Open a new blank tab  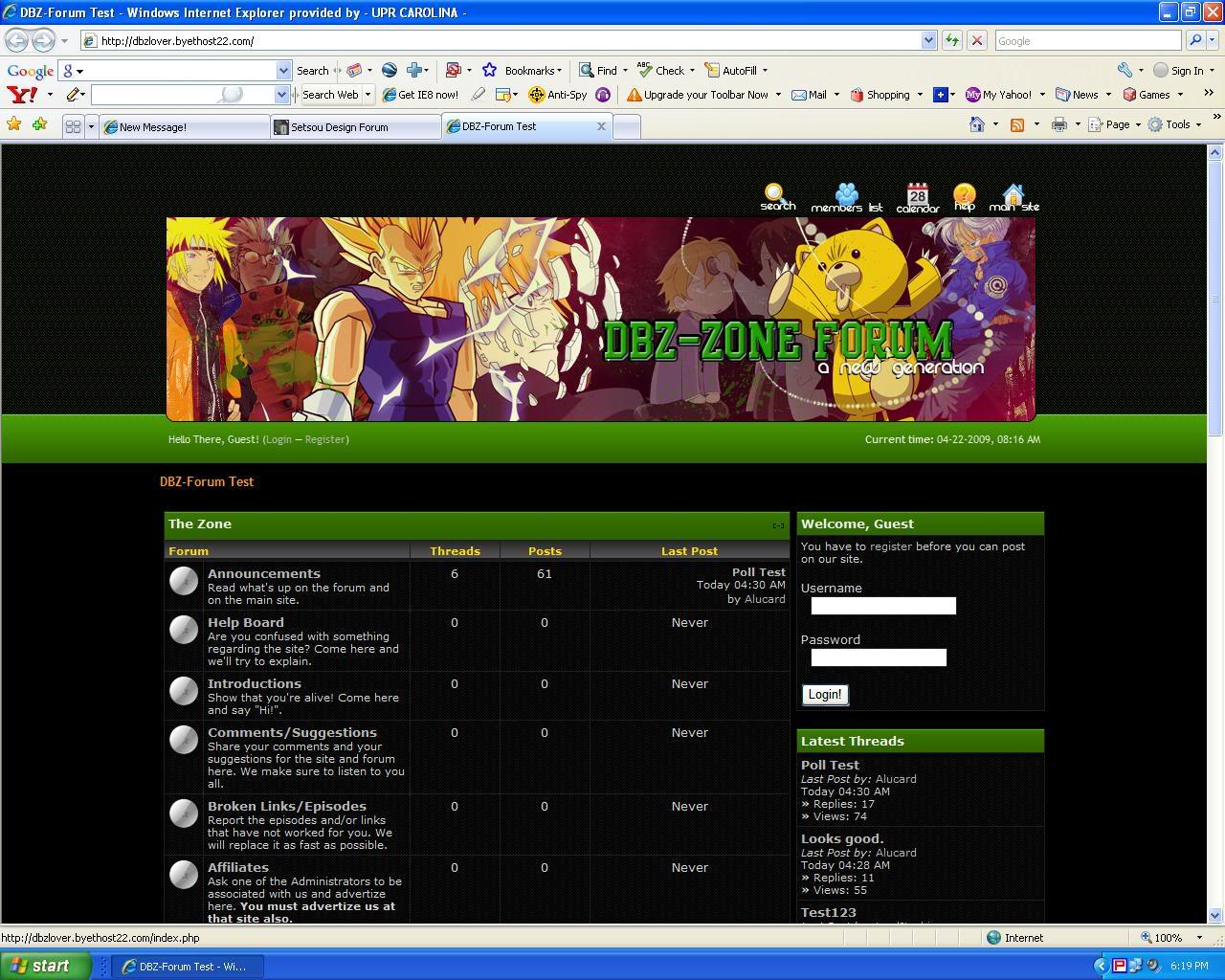click(x=626, y=126)
